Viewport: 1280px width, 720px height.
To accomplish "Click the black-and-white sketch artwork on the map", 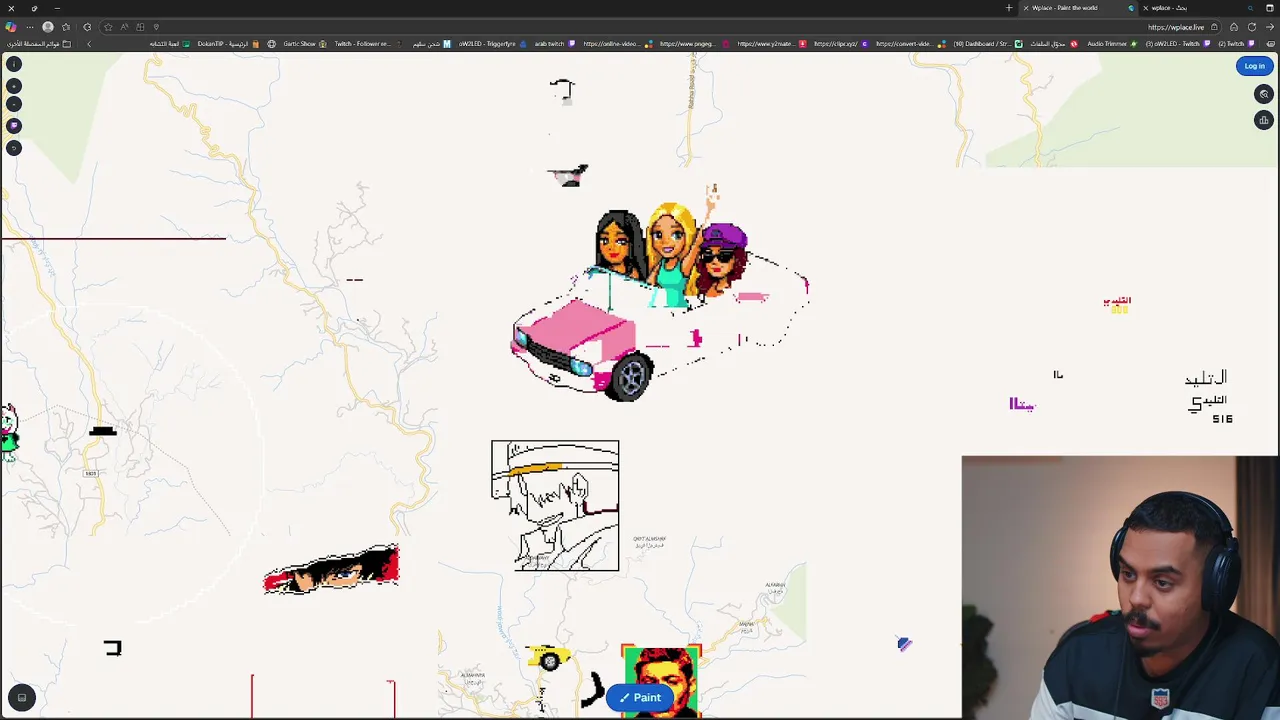I will (555, 506).
